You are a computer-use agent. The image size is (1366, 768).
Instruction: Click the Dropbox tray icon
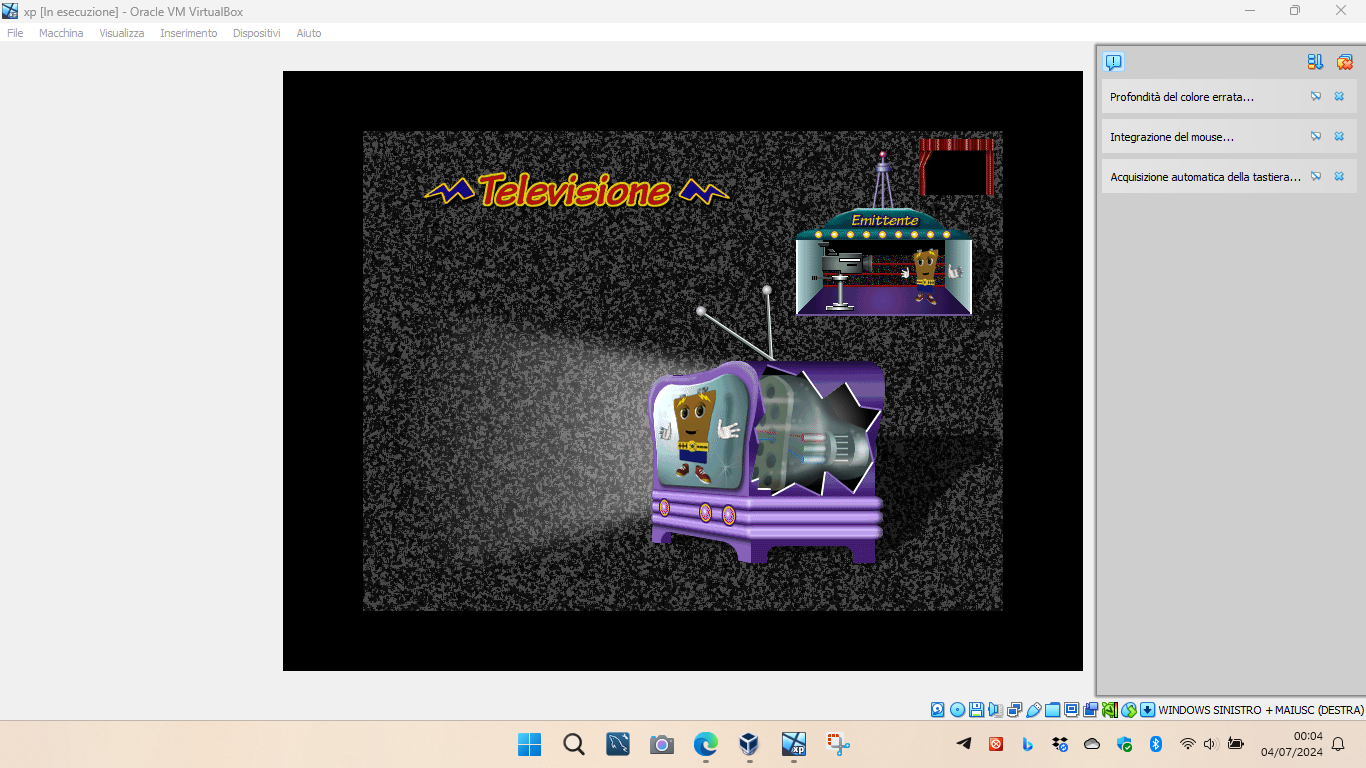(x=1060, y=744)
